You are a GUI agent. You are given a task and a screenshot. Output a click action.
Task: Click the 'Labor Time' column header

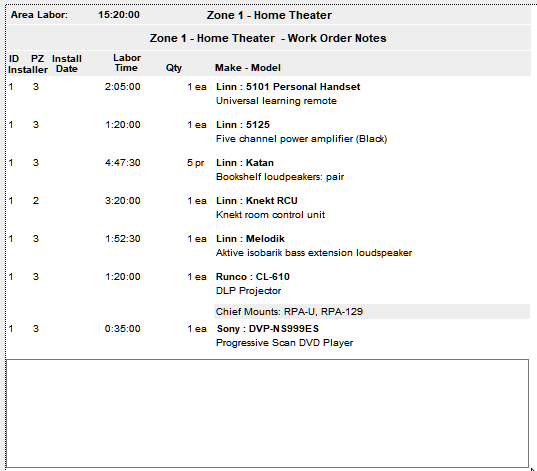127,63
